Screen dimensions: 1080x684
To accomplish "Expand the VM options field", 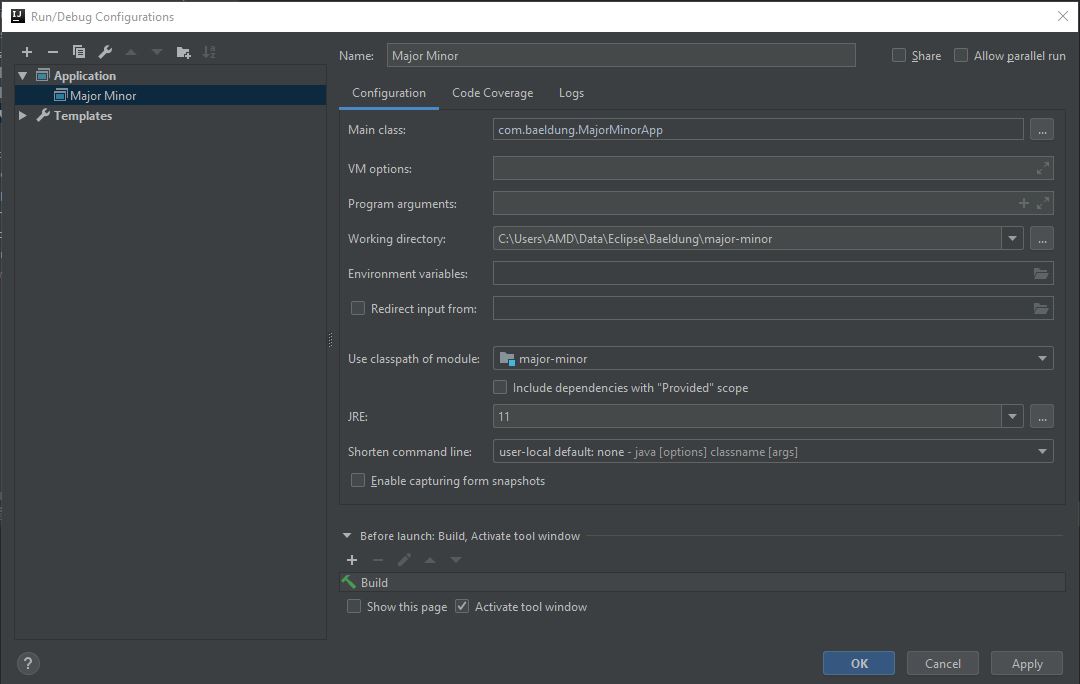I will [1043, 168].
